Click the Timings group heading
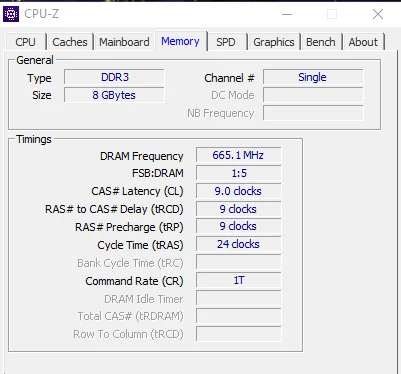 click(34, 139)
